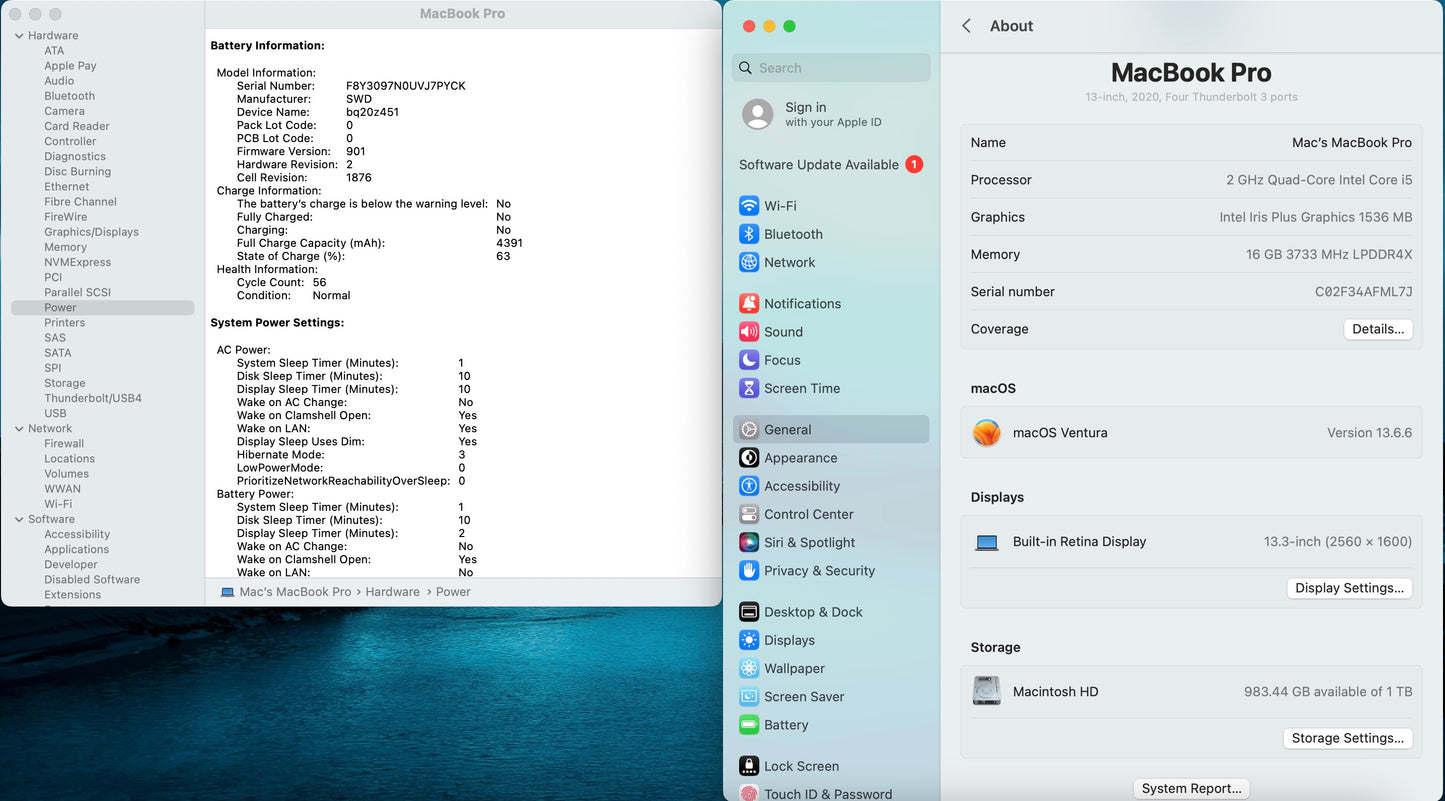The height and width of the screenshot is (801, 1445).
Task: Click the Display Settings button
Action: (x=1349, y=588)
